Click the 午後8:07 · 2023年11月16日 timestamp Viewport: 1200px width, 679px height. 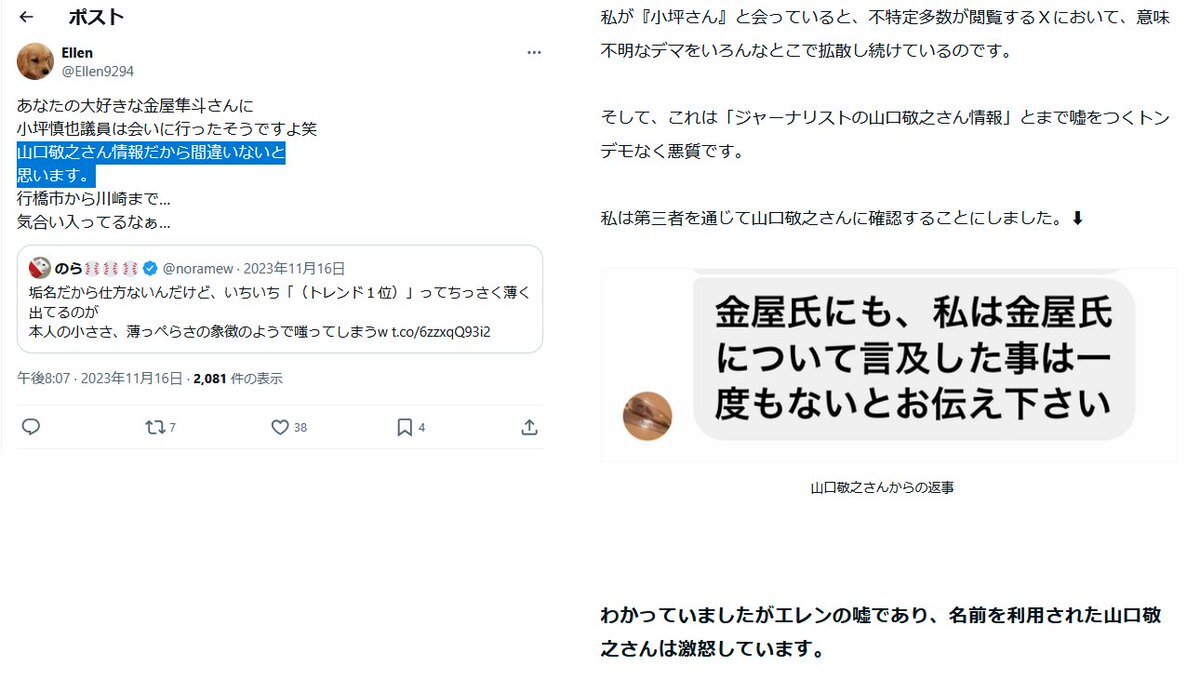coord(100,378)
